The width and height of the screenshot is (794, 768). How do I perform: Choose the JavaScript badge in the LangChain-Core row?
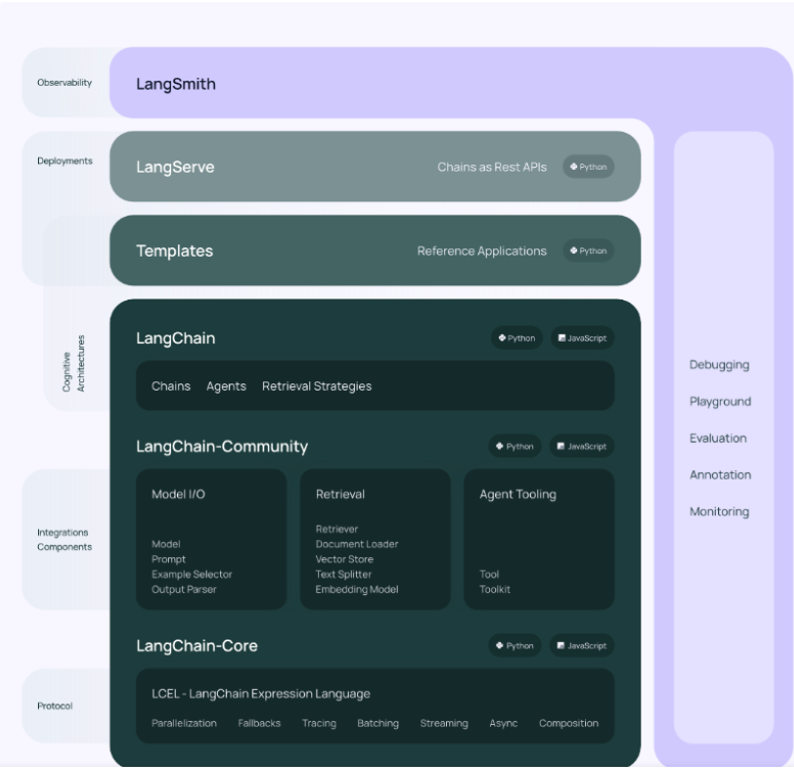point(582,645)
